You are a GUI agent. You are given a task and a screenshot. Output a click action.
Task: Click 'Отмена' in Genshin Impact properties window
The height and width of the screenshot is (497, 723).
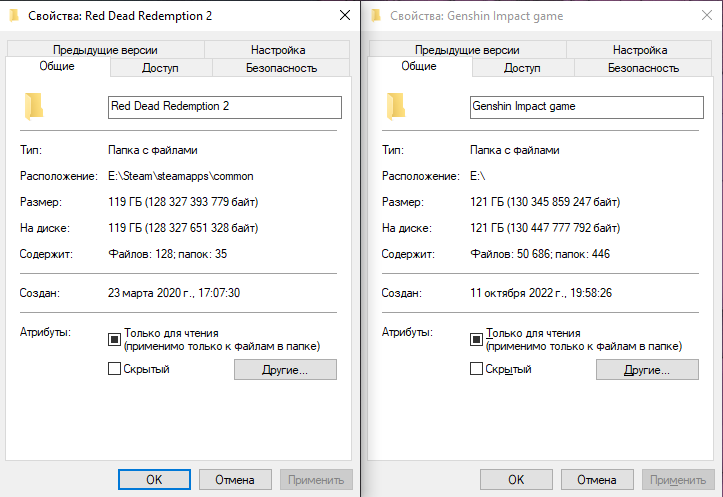coord(600,479)
